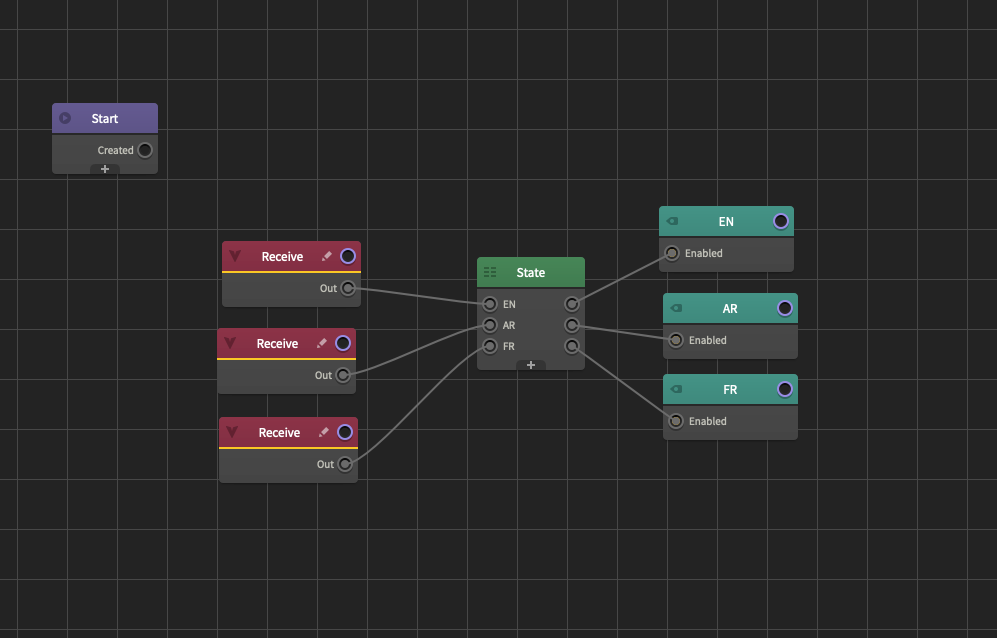Viewport: 997px width, 638px height.
Task: Click the play icon on the Start node
Action: click(x=64, y=117)
